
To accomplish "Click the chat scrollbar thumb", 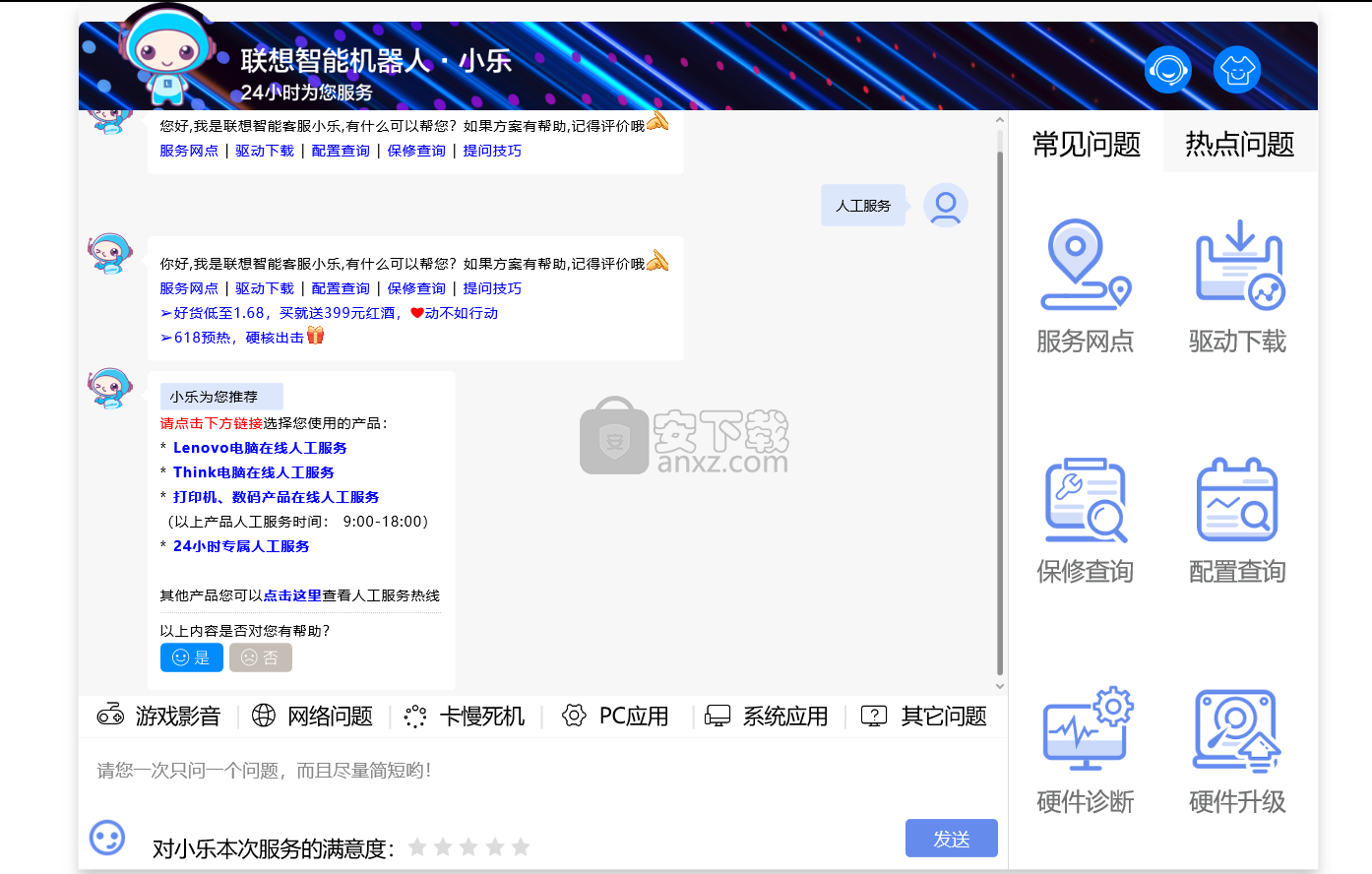I will [1000, 411].
